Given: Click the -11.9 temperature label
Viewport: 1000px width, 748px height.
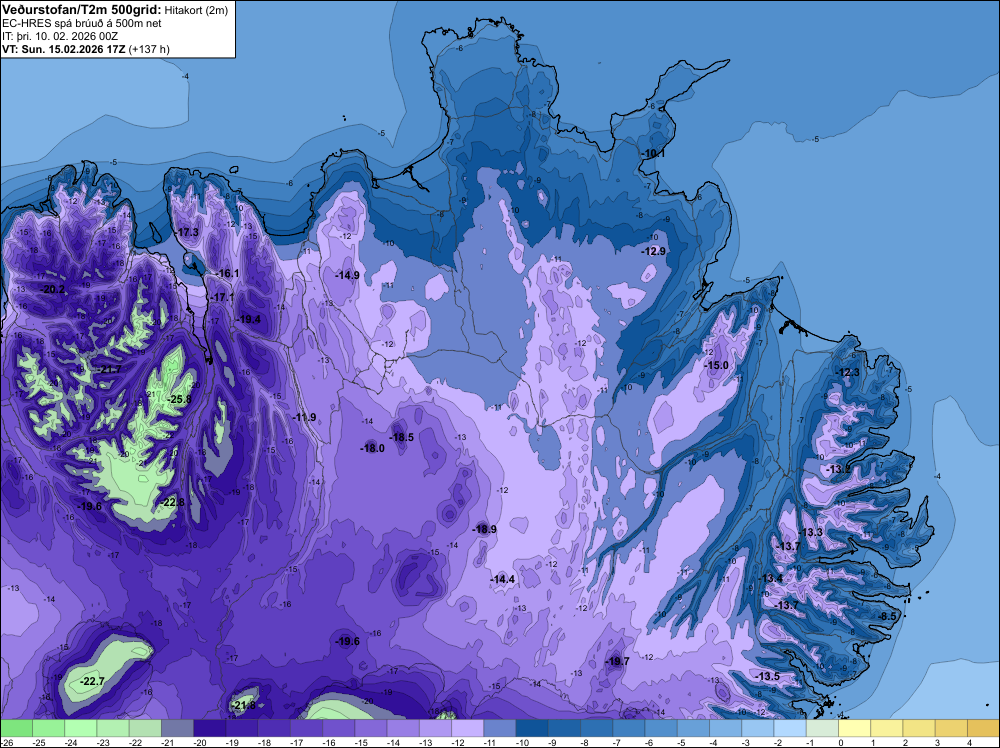Looking at the screenshot, I should pos(305,417).
